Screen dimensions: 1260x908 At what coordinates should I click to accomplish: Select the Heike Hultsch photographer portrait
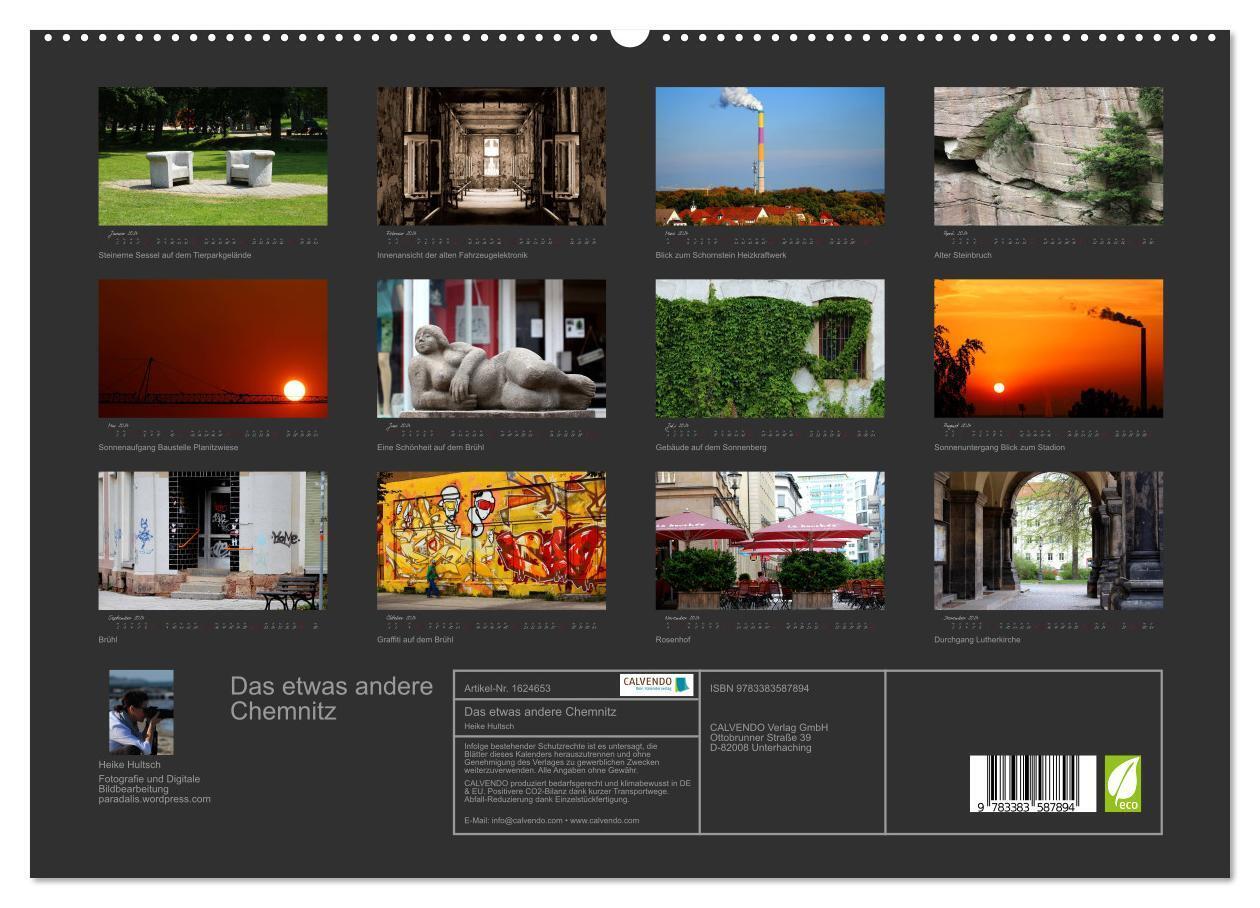click(x=141, y=712)
